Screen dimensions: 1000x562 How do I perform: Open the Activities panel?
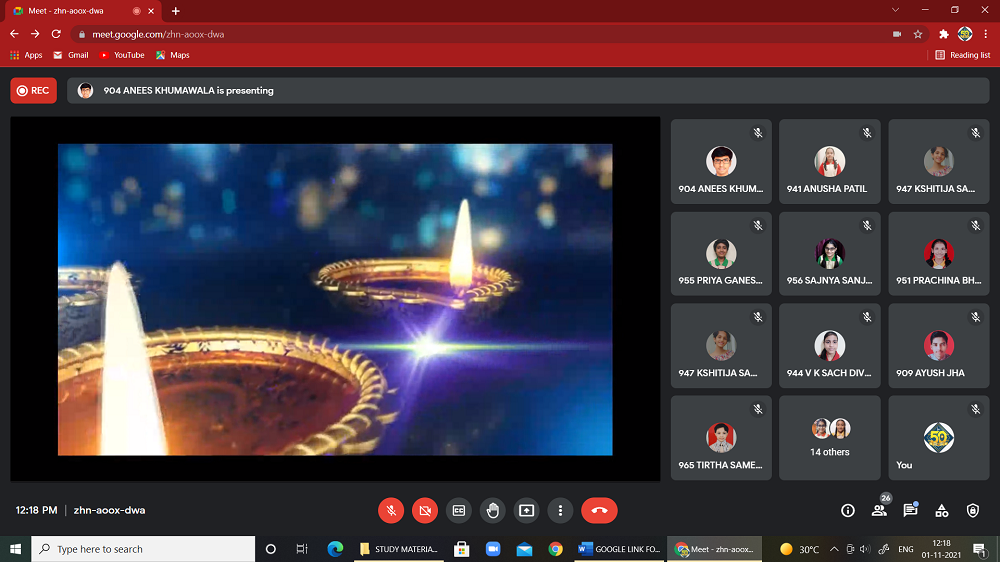pos(941,510)
